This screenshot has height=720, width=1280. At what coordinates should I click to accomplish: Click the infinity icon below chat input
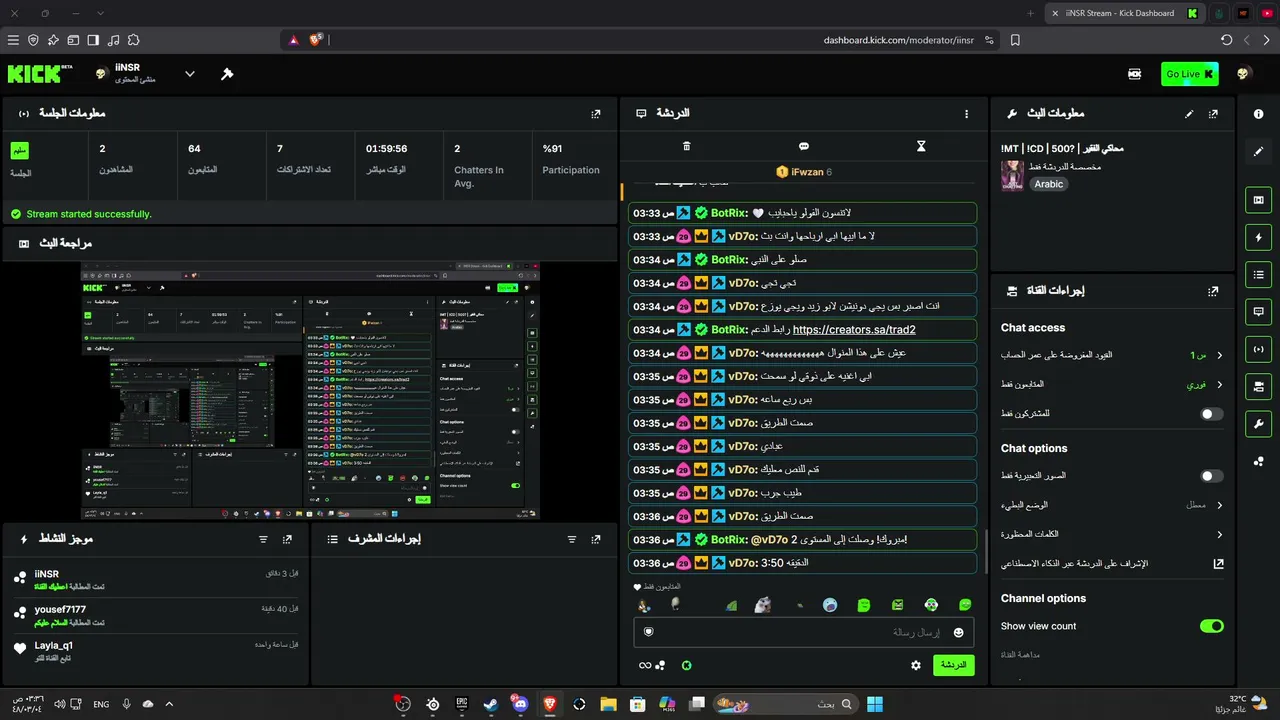coord(645,665)
